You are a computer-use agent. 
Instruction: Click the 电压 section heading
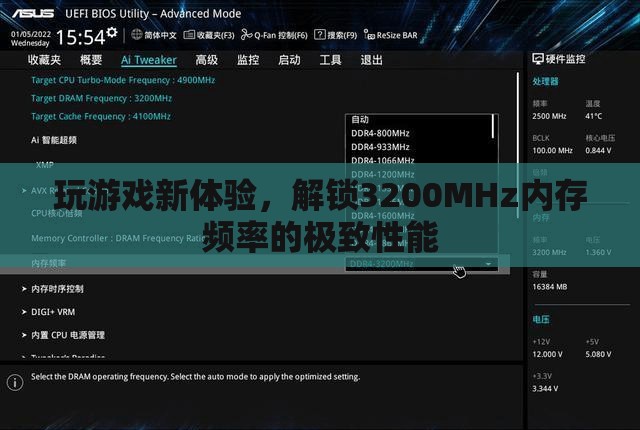[541, 319]
